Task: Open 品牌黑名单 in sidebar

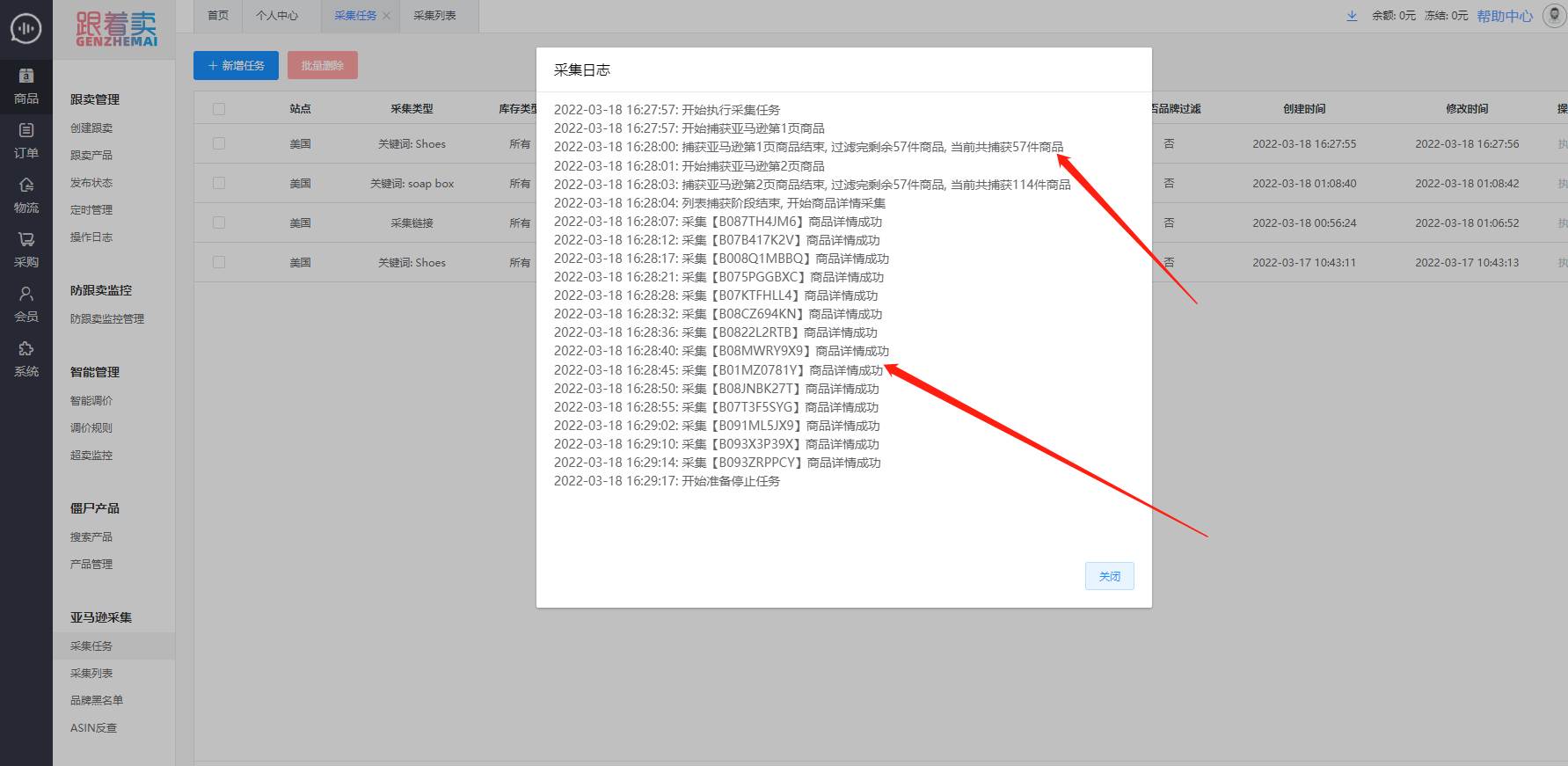Action: [x=97, y=700]
